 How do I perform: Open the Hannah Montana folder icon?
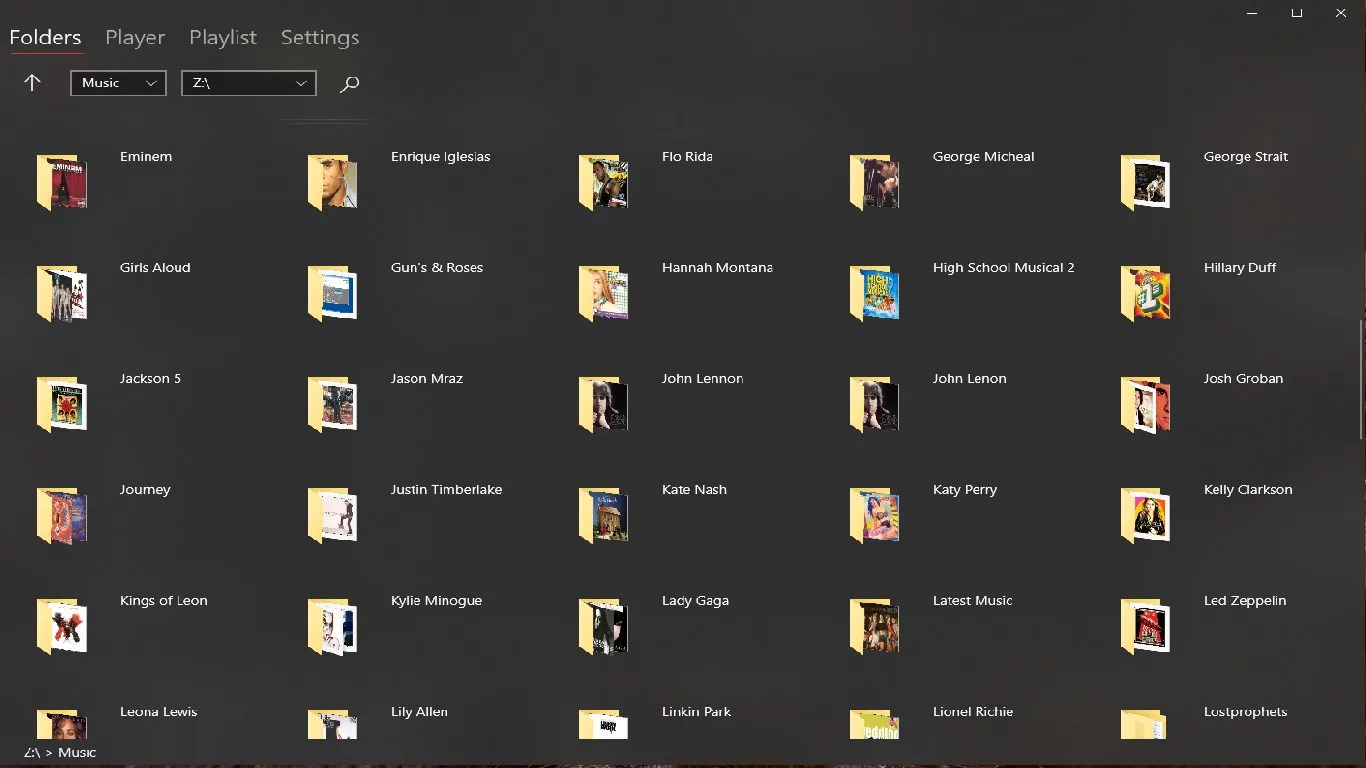pyautogui.click(x=604, y=293)
